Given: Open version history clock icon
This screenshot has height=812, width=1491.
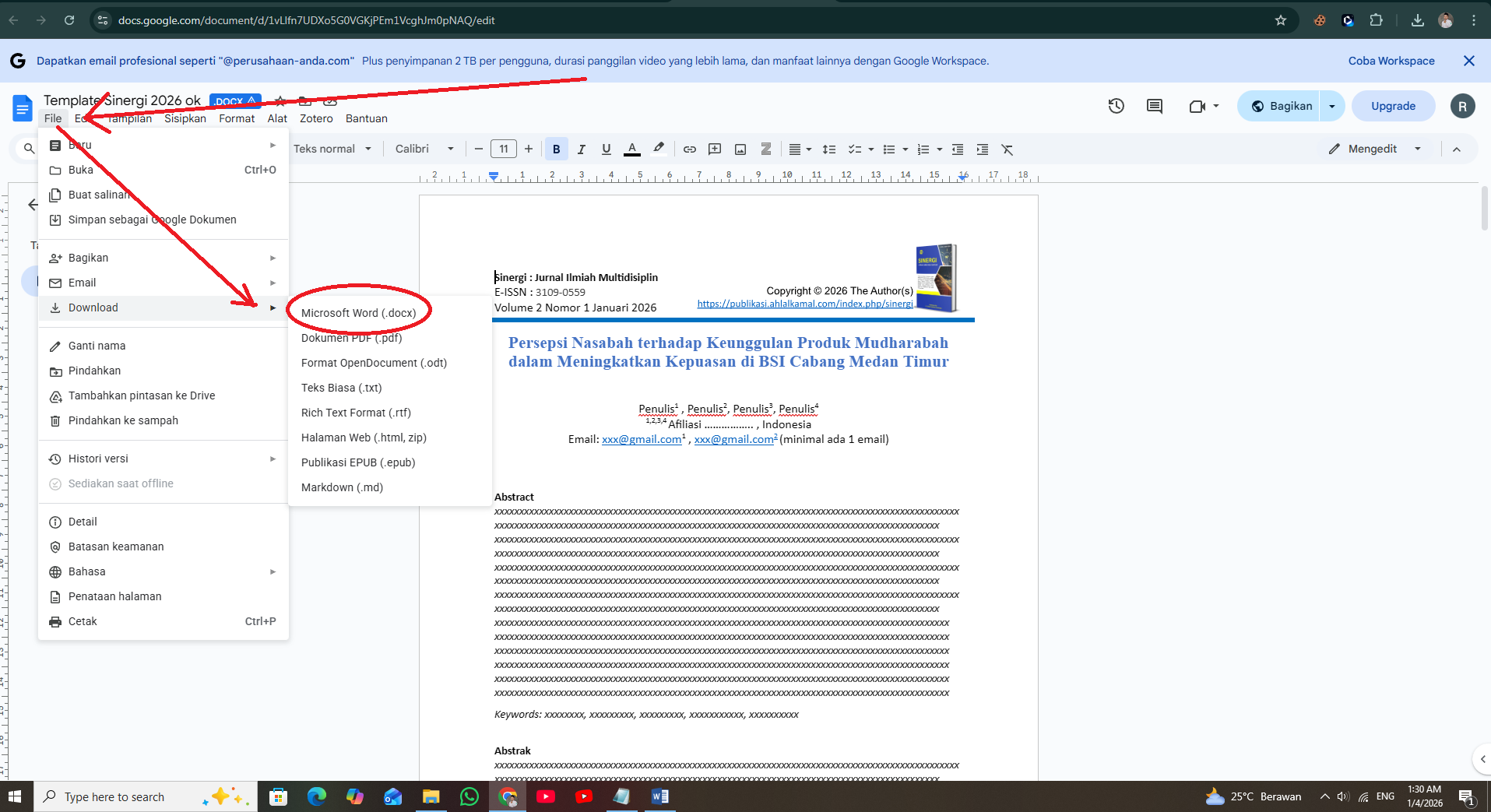Looking at the screenshot, I should click(1116, 107).
